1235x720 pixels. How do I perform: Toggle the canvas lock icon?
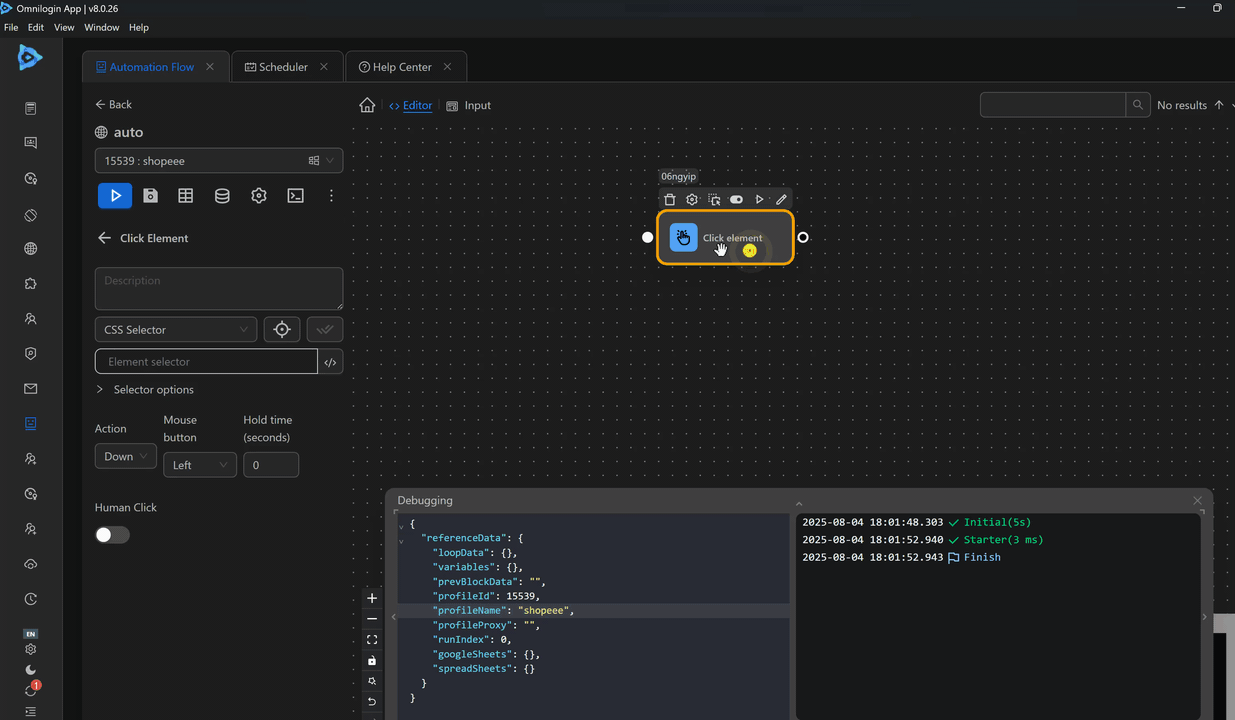pos(372,660)
